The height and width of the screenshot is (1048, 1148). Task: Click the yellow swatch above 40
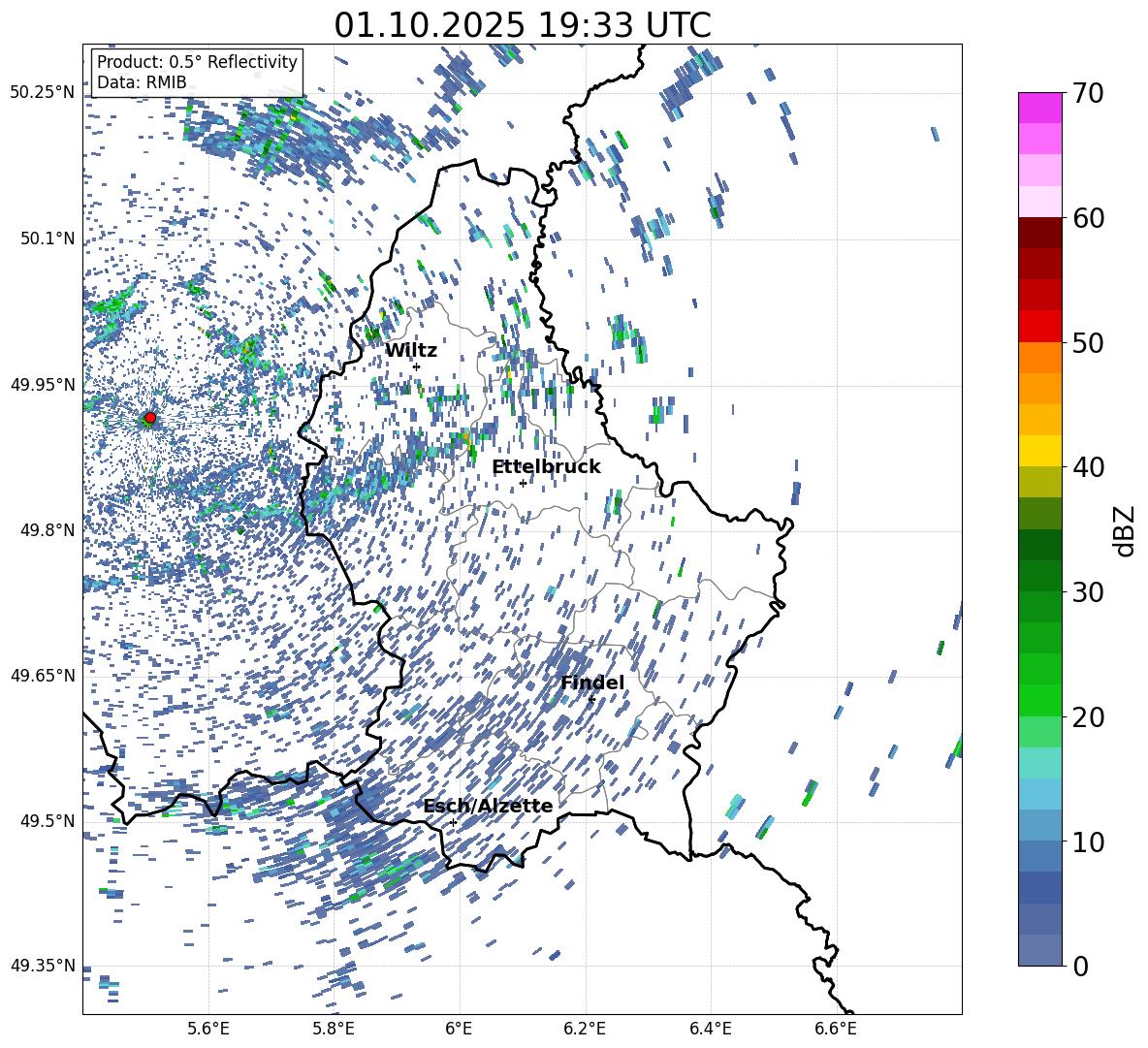[x=1040, y=451]
